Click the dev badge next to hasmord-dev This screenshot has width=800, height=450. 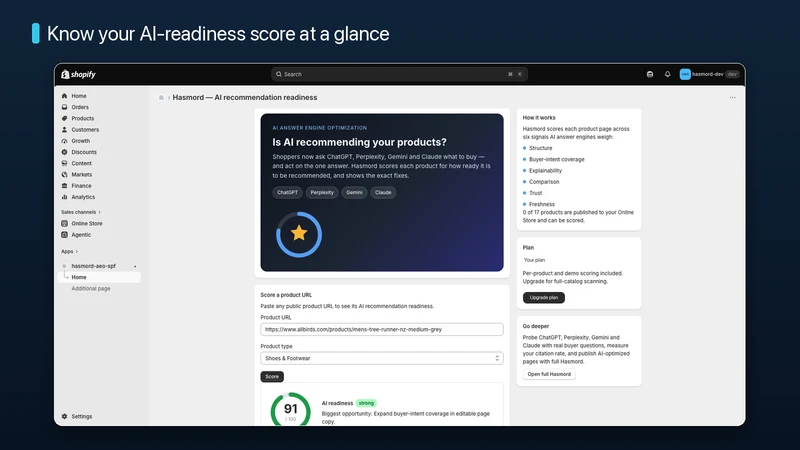[x=732, y=74]
